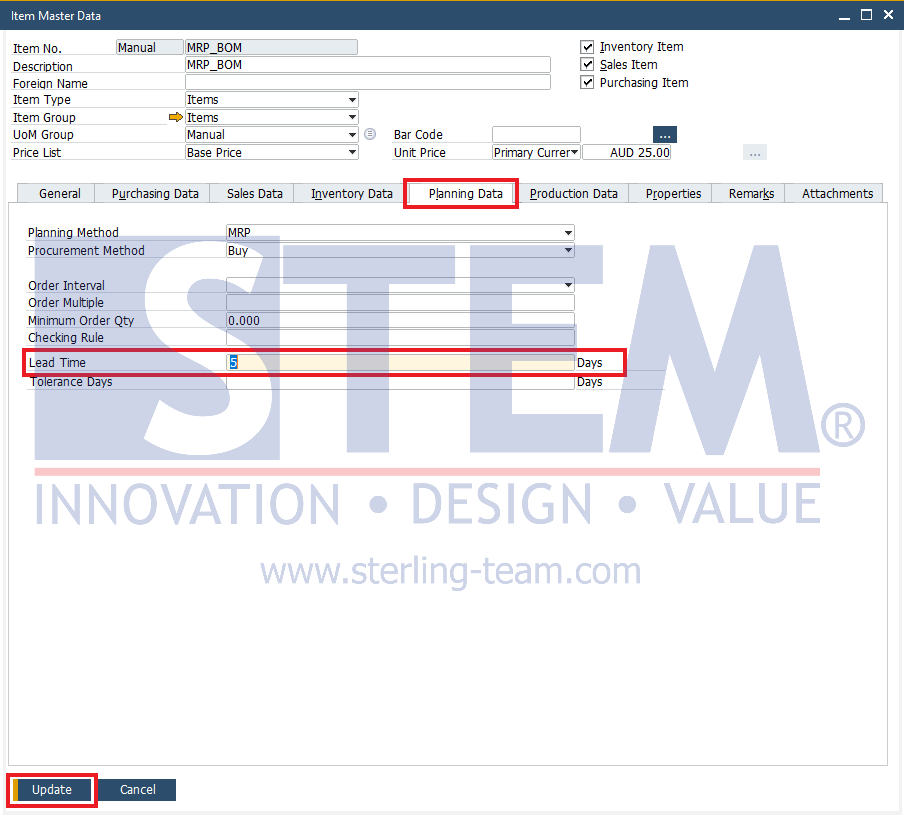The image size is (904, 816).
Task: Click into the Tolerance Days field
Action: coord(400,382)
